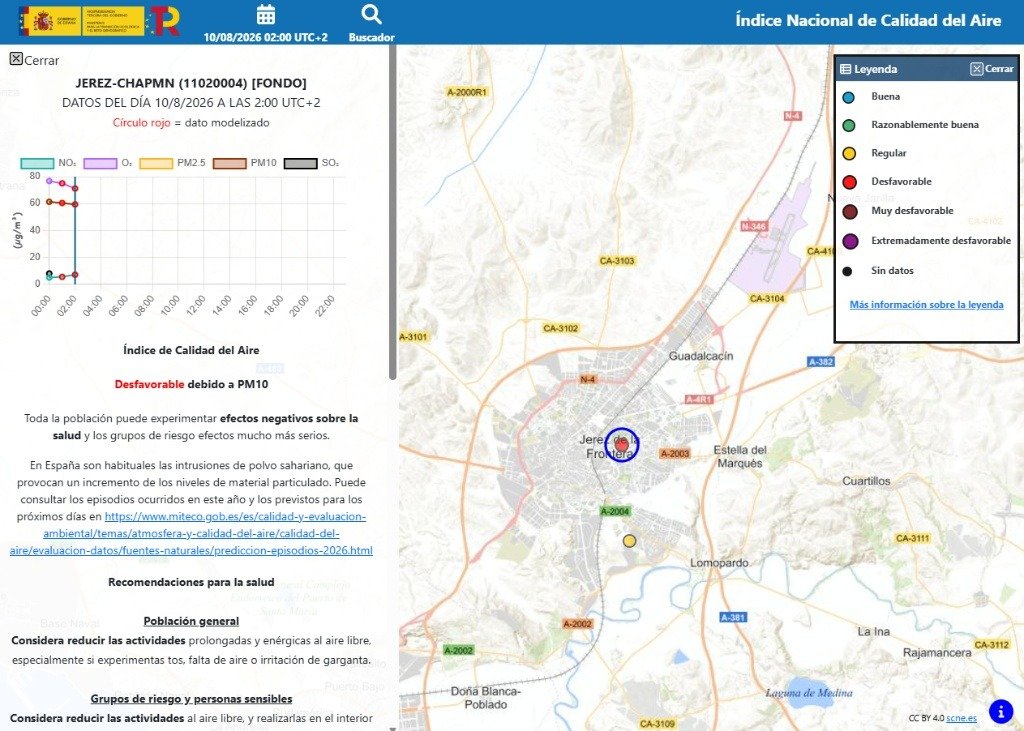This screenshot has width=1024, height=731.
Task: Click the A-2000R1 road sign on map
Action: pos(466,92)
